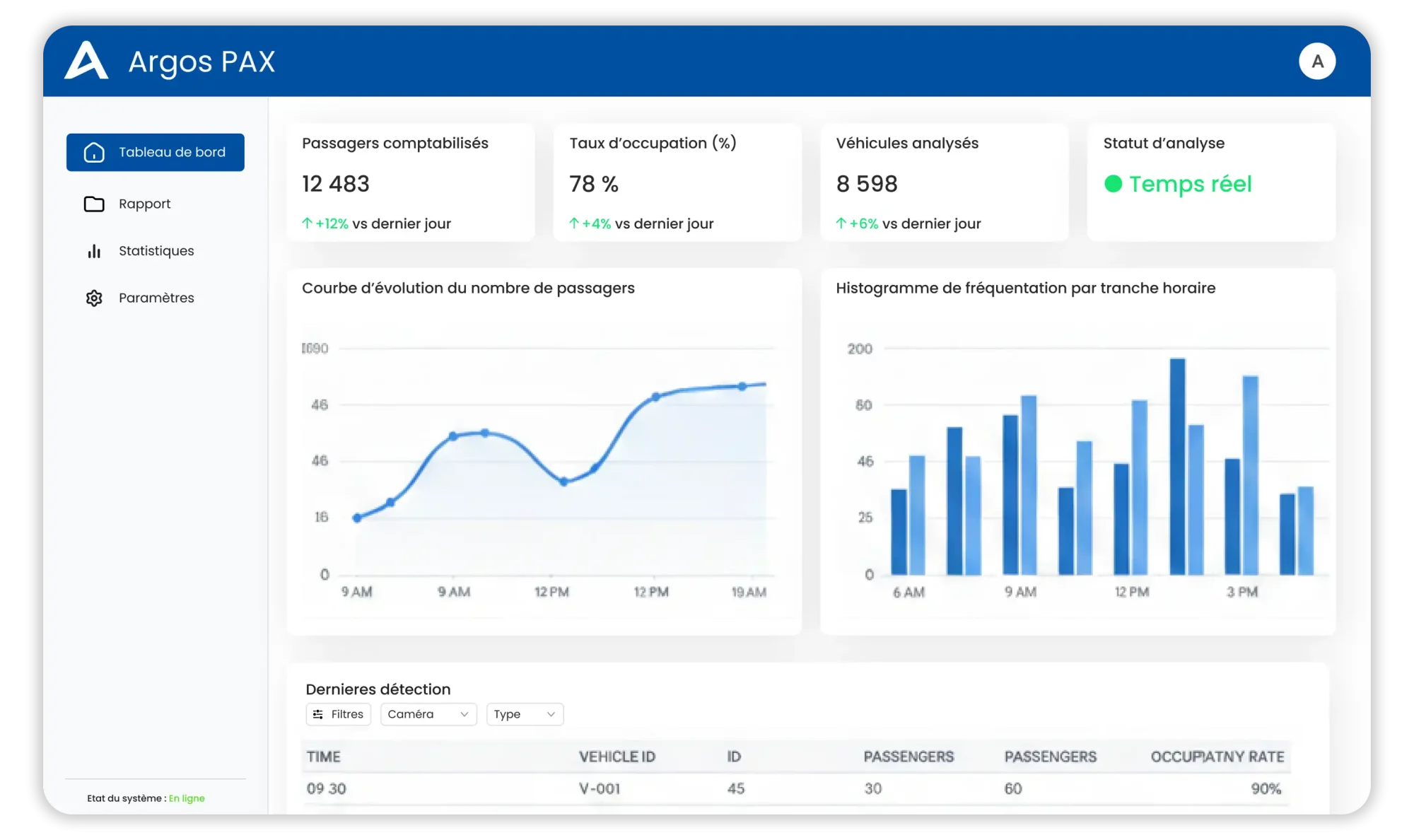Click the Filtres sliders icon
1414x840 pixels.
[318, 714]
